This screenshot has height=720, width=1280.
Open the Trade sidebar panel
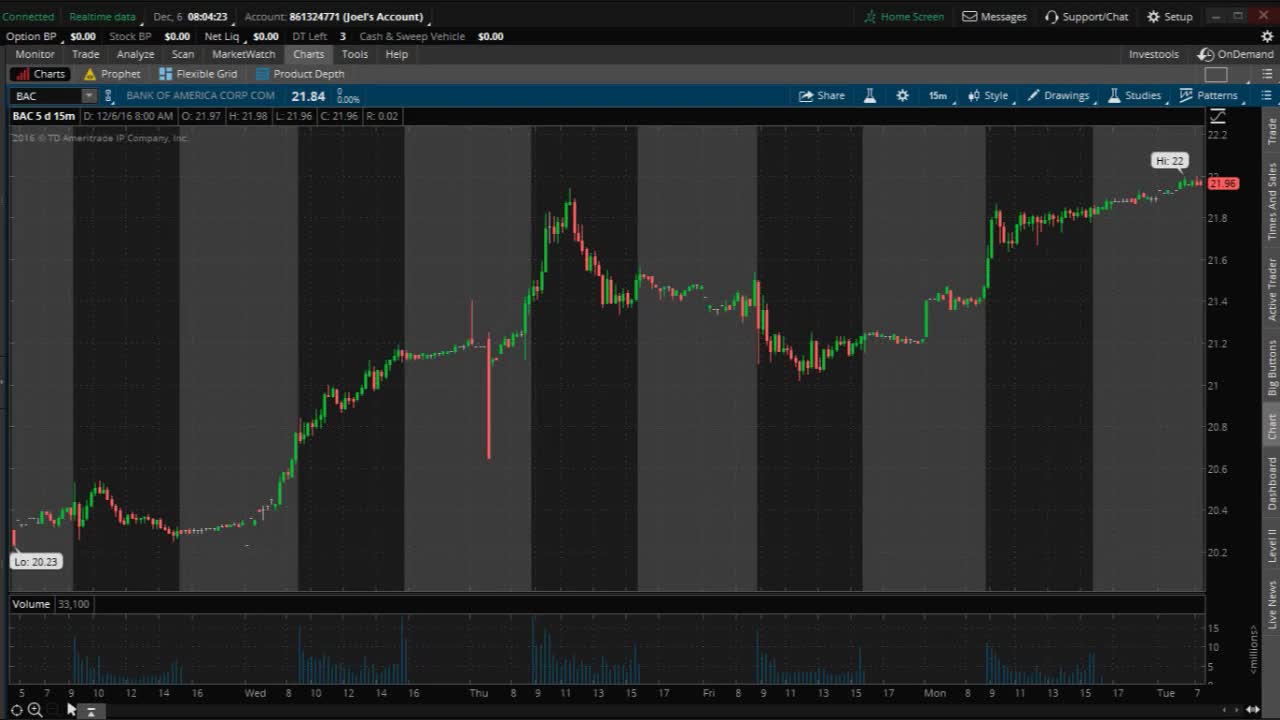point(1272,131)
